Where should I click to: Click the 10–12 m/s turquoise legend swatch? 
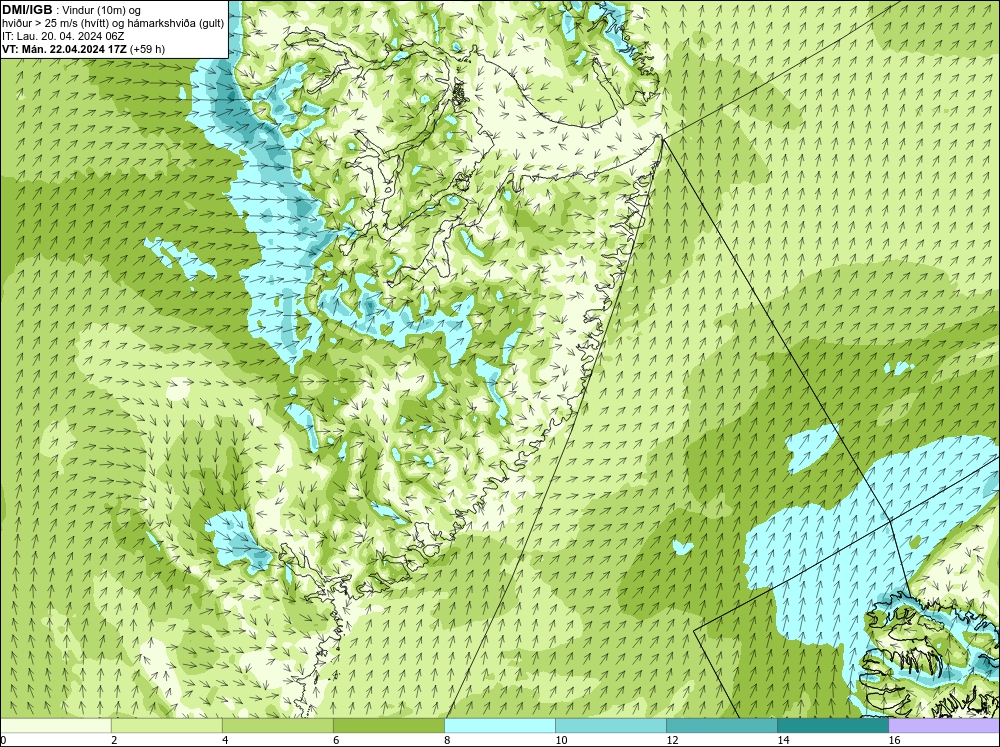pos(611,725)
